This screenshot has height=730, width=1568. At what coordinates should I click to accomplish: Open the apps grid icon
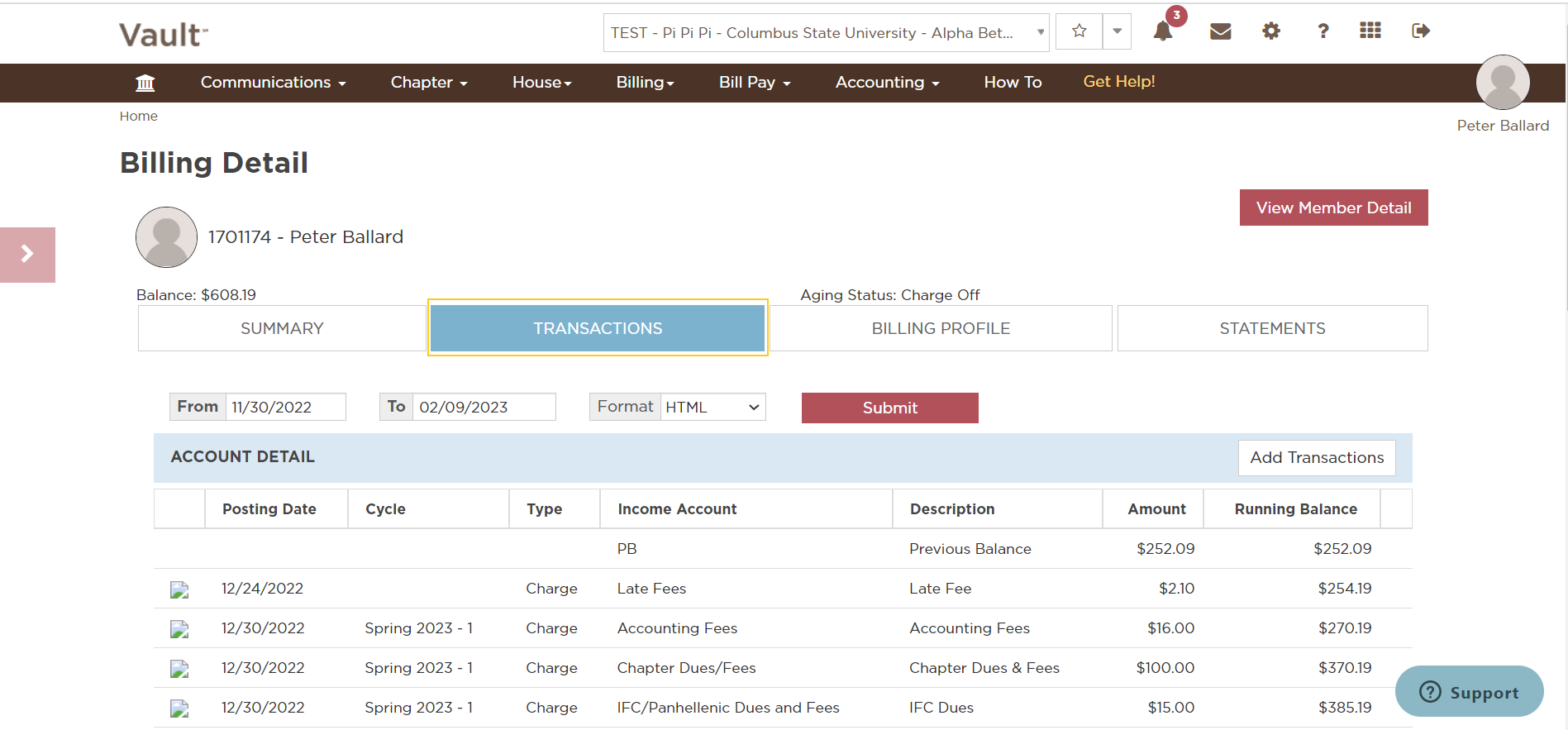click(1370, 31)
